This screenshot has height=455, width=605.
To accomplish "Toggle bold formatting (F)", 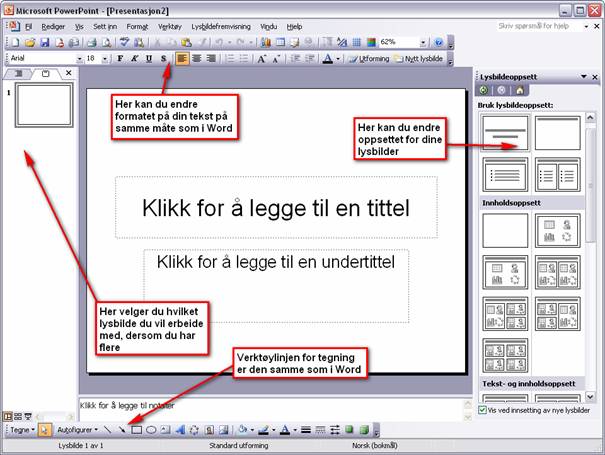I will (x=120, y=59).
